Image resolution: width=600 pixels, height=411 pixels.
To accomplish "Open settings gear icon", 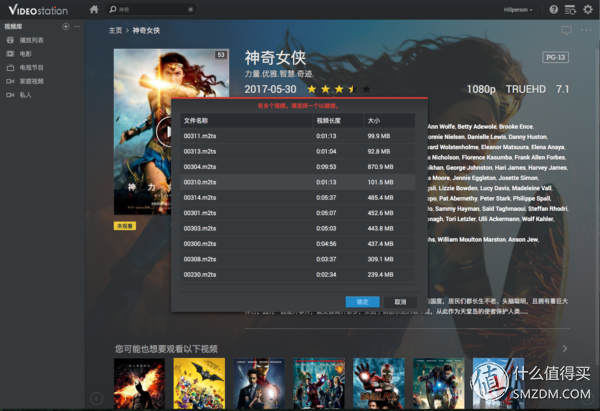I will tap(588, 9).
